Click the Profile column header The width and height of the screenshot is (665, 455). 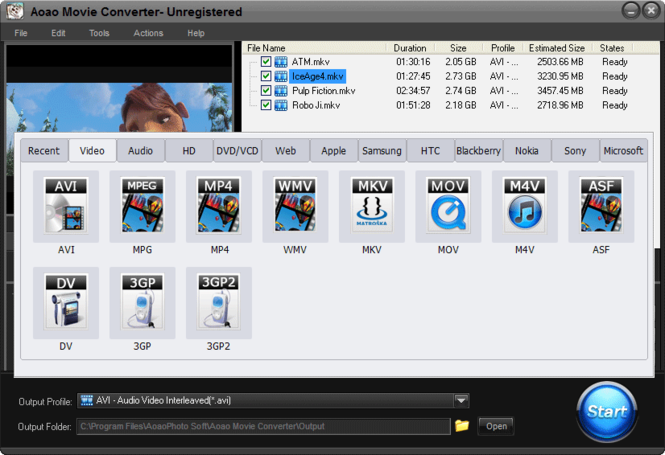point(503,48)
